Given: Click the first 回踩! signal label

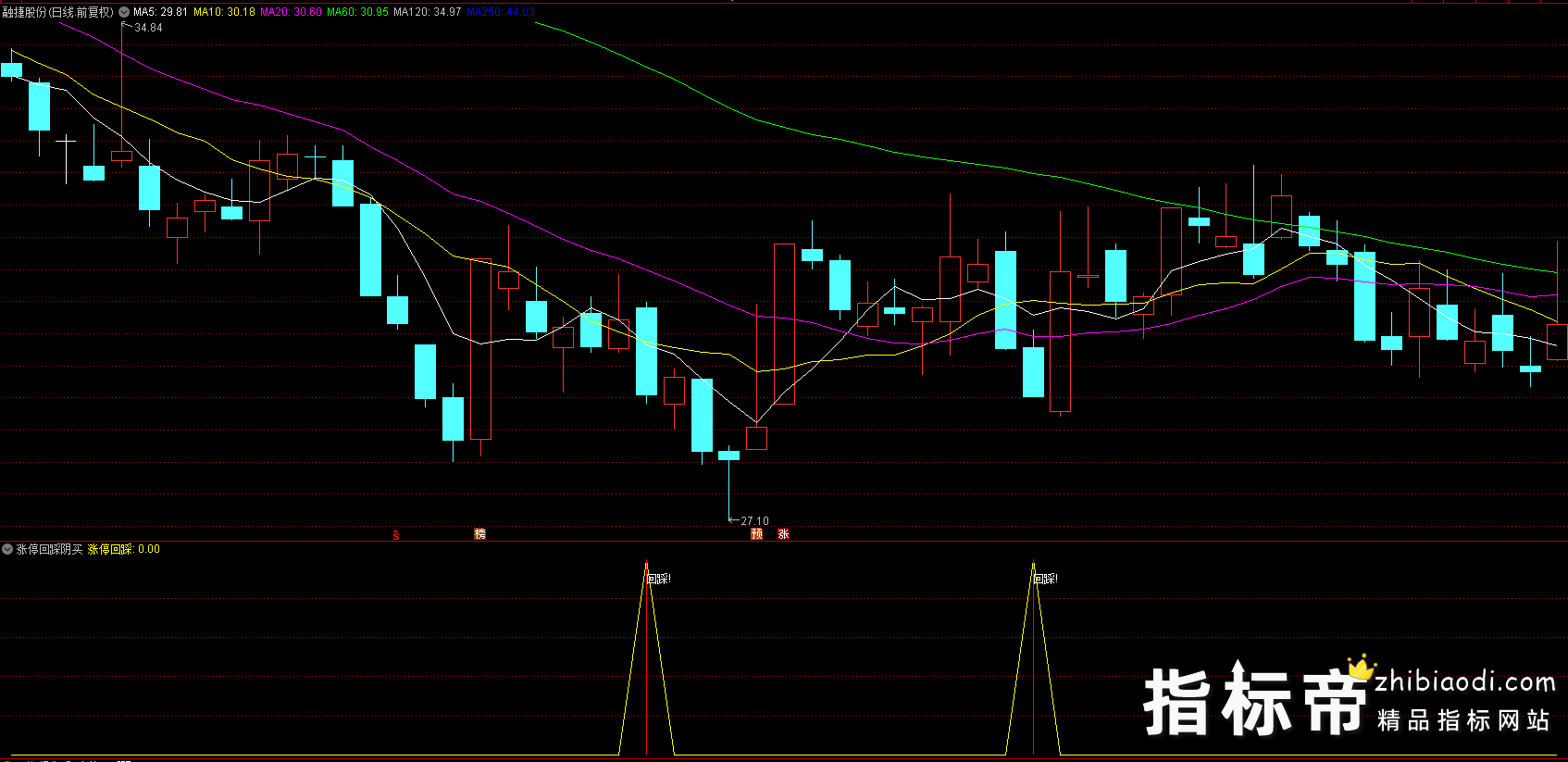Looking at the screenshot, I should click(x=659, y=579).
